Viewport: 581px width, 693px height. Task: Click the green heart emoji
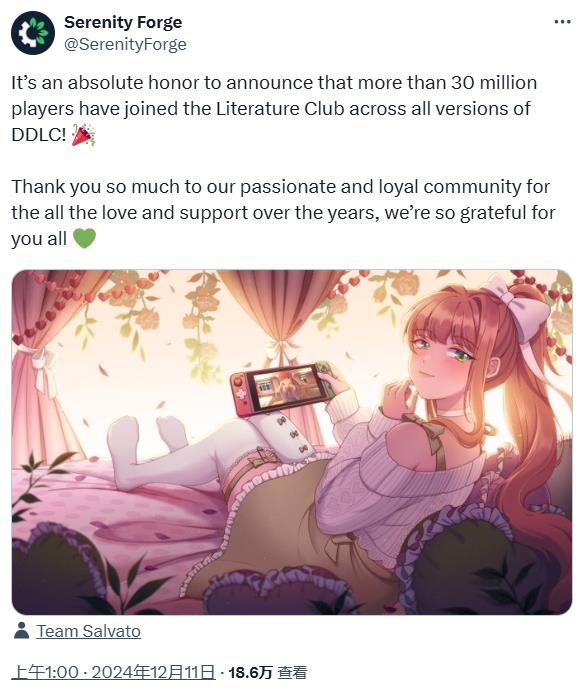click(84, 239)
